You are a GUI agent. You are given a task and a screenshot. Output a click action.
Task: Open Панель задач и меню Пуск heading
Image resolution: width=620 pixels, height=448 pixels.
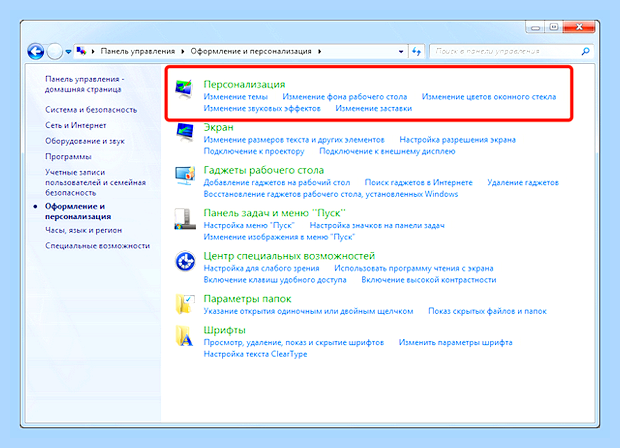[x=274, y=213]
